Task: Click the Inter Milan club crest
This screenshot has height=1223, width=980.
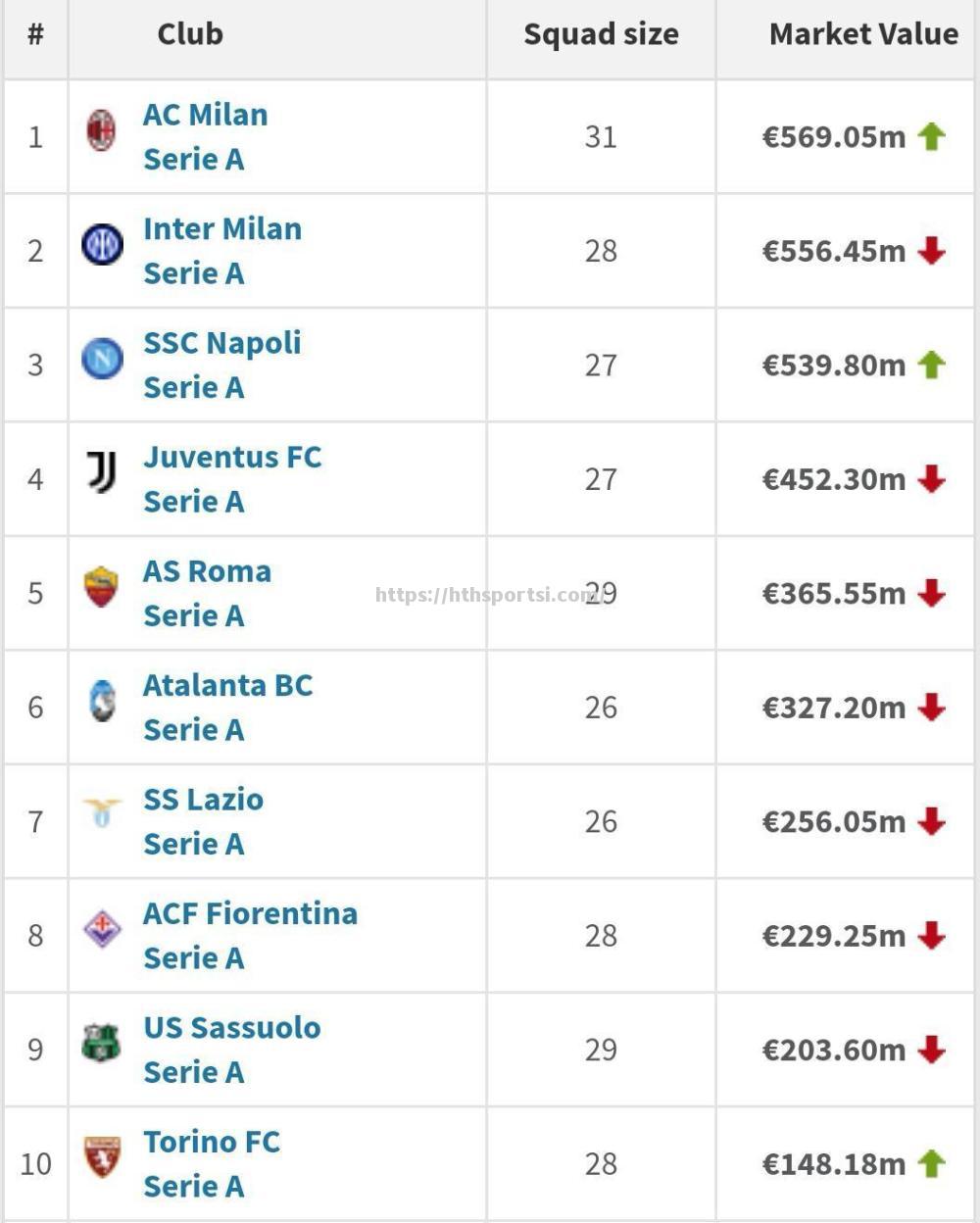Action: [x=102, y=245]
